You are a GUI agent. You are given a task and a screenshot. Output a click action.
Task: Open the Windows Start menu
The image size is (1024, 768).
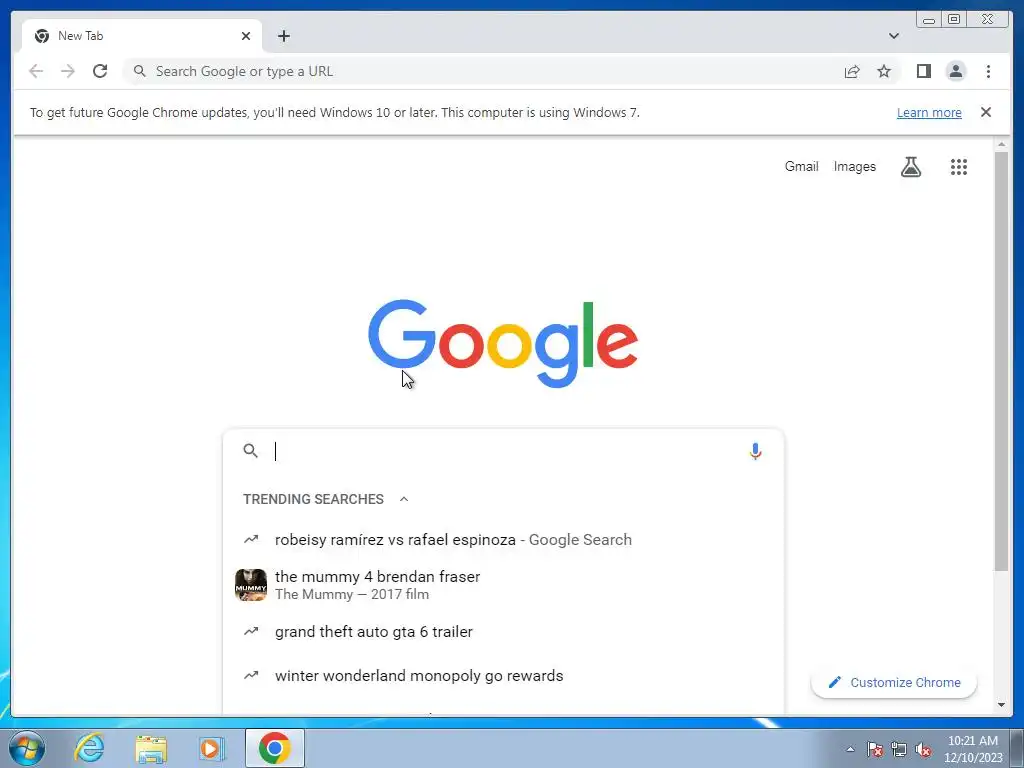[26, 748]
